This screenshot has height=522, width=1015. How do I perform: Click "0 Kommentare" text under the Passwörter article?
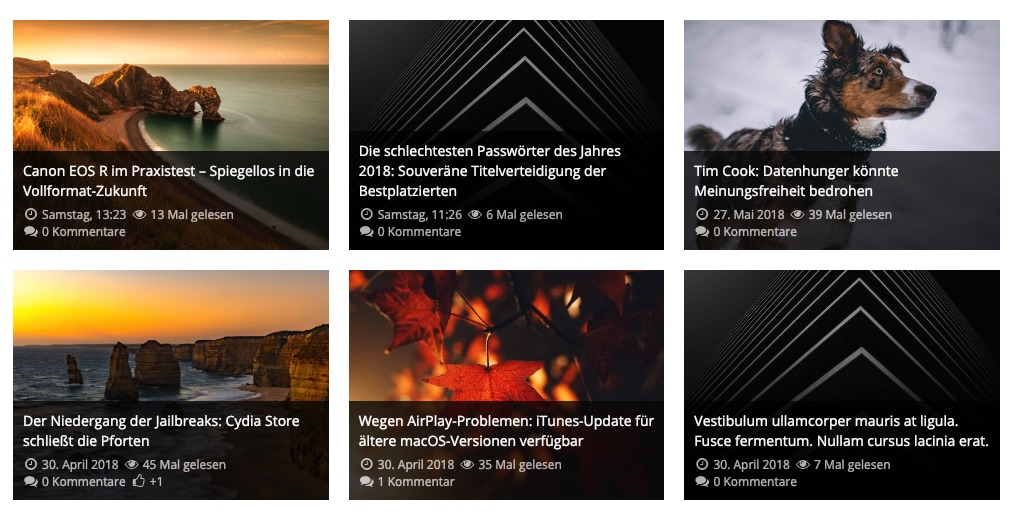pyautogui.click(x=419, y=232)
